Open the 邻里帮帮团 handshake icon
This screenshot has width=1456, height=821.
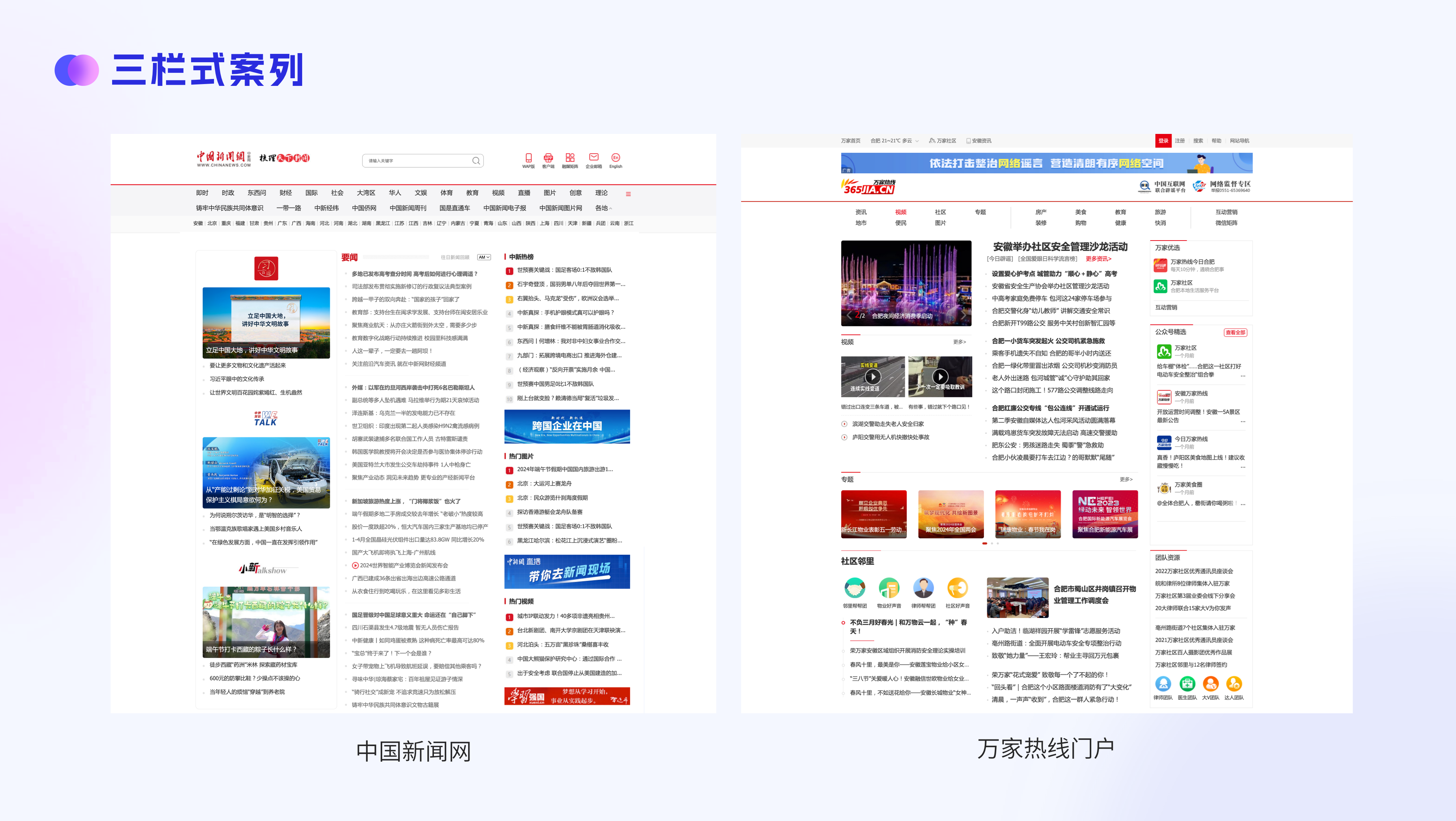click(x=855, y=588)
